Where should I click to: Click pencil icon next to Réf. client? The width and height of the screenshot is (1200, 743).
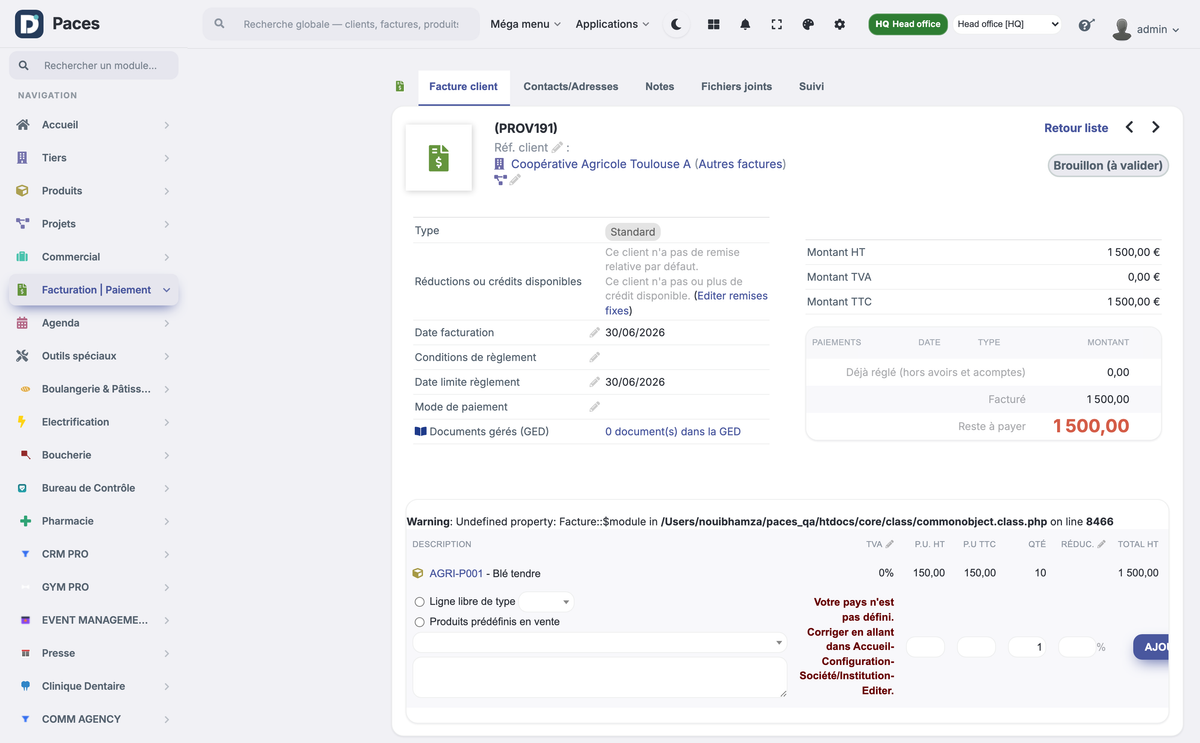pyautogui.click(x=557, y=147)
